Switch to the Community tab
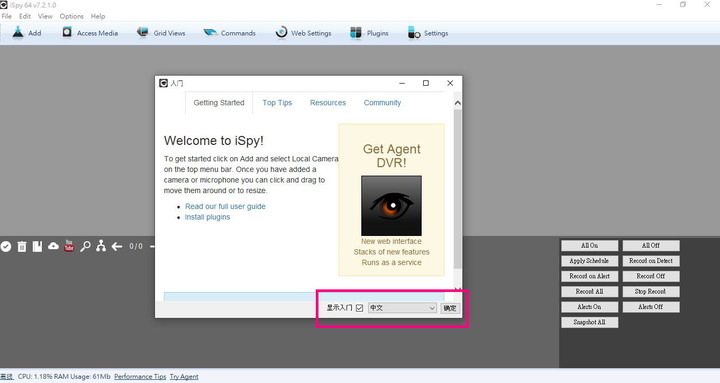Viewport: 720px width, 383px height. click(x=382, y=103)
